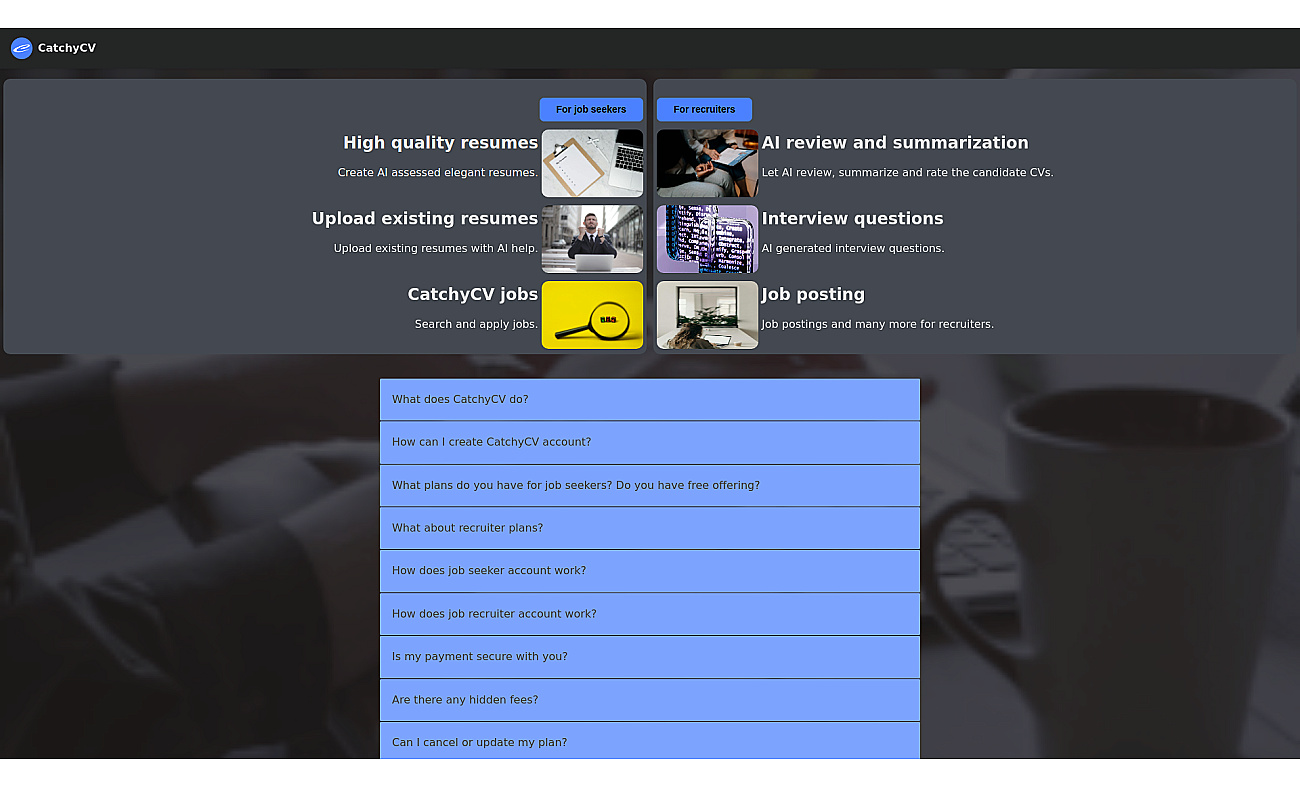Screen dimensions: 1300x788
Task: Expand 'Can I cancel or update my plan?'
Action: tap(650, 741)
